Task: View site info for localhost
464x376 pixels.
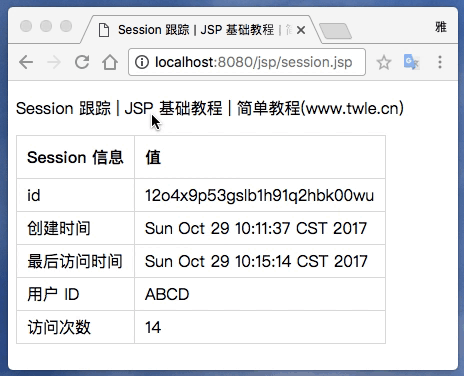Action: point(142,62)
